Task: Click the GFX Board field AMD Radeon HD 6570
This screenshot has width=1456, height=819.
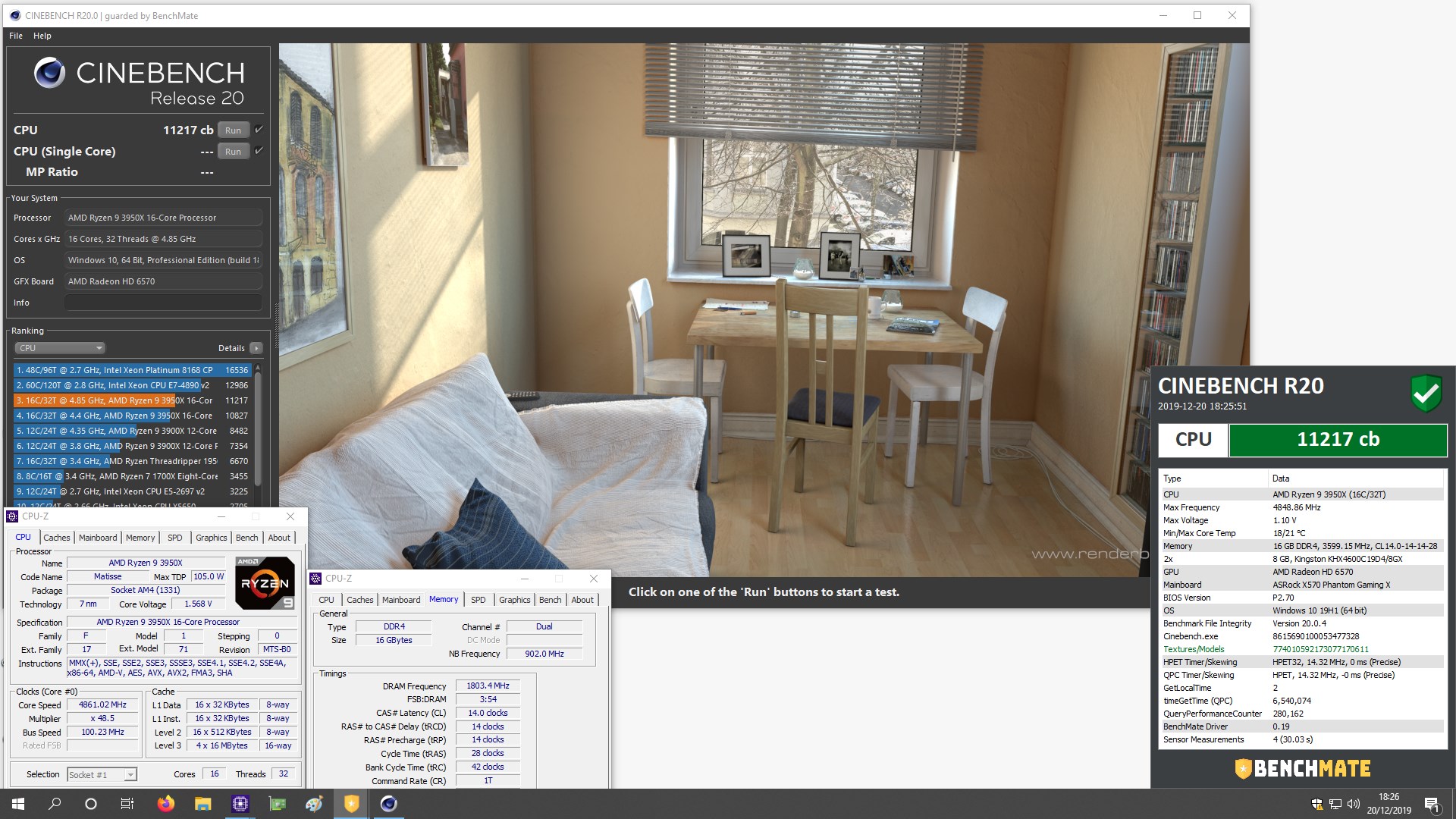Action: click(x=163, y=281)
